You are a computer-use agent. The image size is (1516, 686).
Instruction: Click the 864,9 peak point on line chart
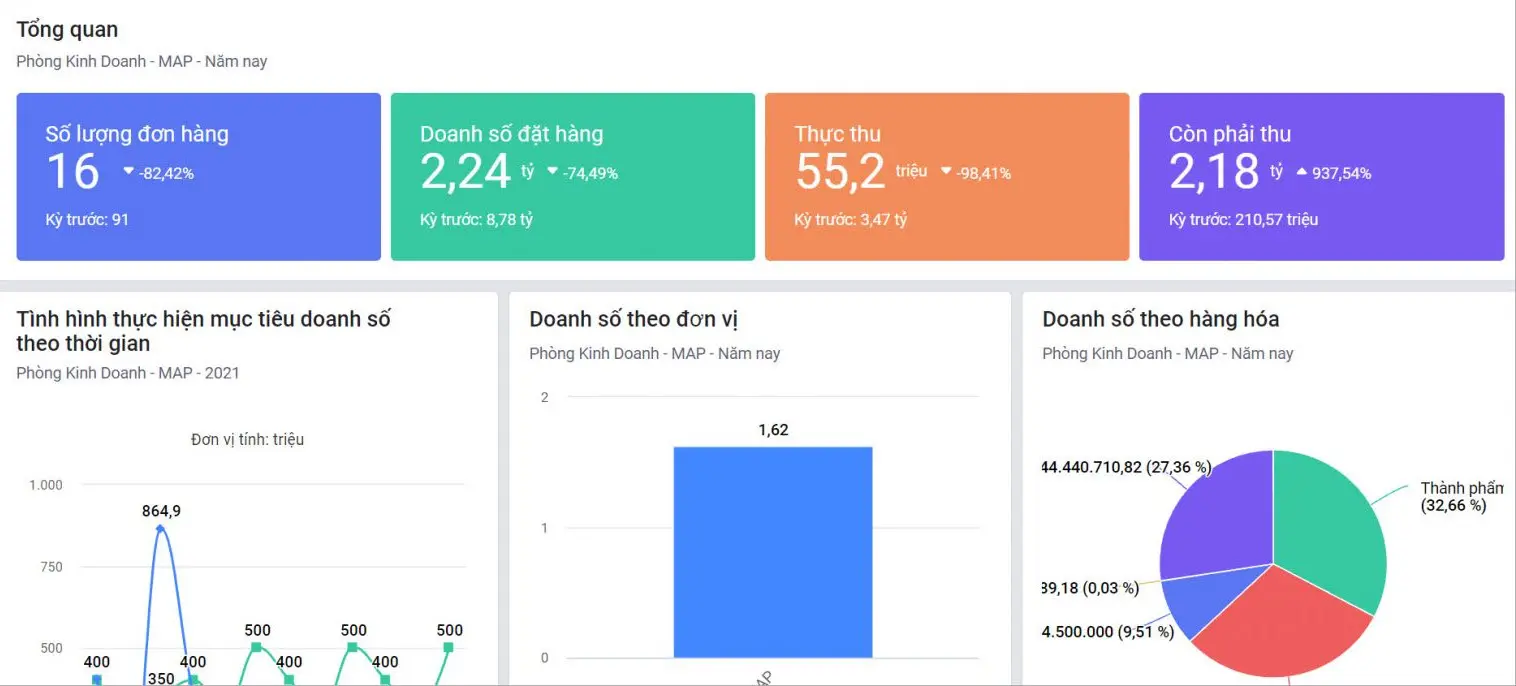click(161, 528)
